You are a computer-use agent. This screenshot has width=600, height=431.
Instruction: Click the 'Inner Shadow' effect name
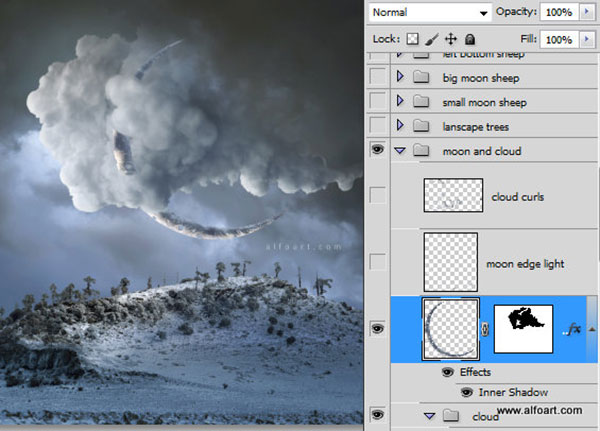point(513,392)
